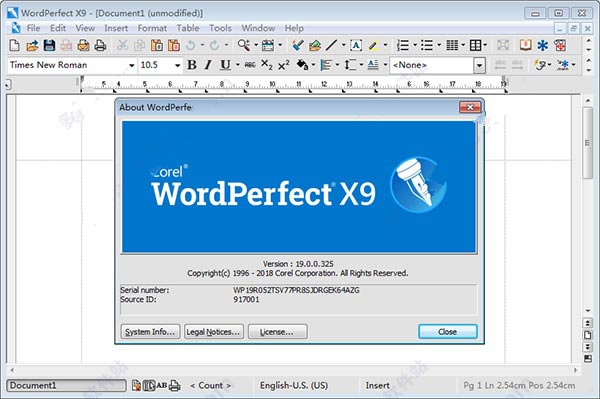Screen dimensions: 600x399
Task: Expand the numbered list arrow
Action: click(x=415, y=45)
